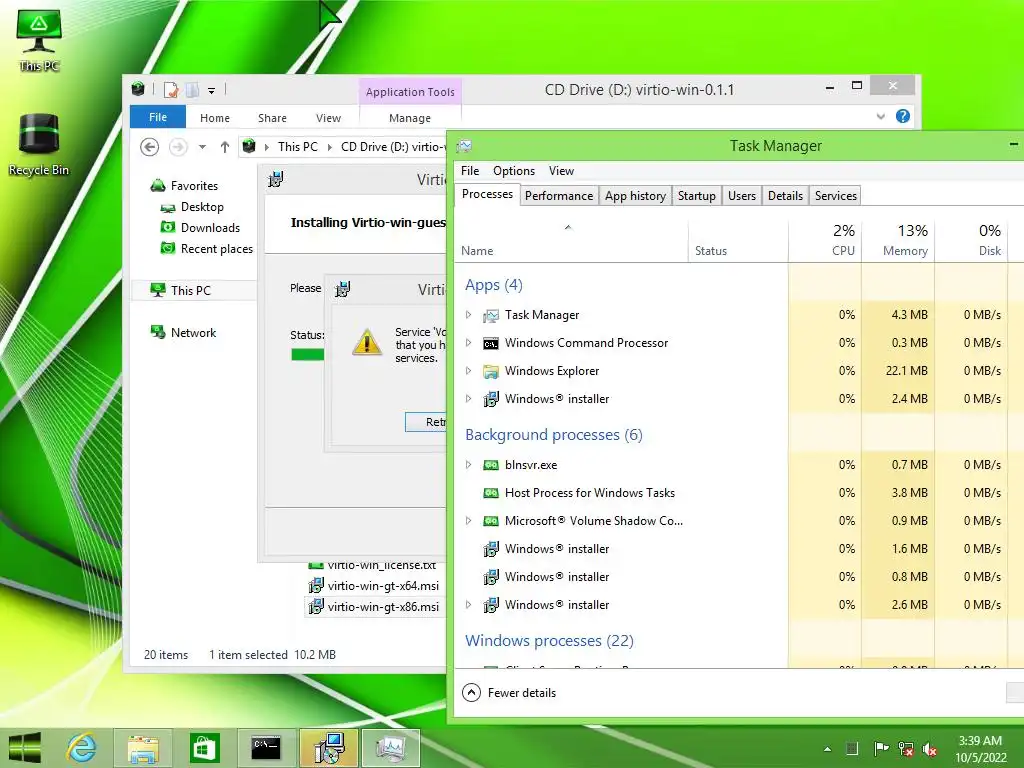Expand Windows Command Processor process row
The height and width of the screenshot is (768, 1024).
pos(468,343)
